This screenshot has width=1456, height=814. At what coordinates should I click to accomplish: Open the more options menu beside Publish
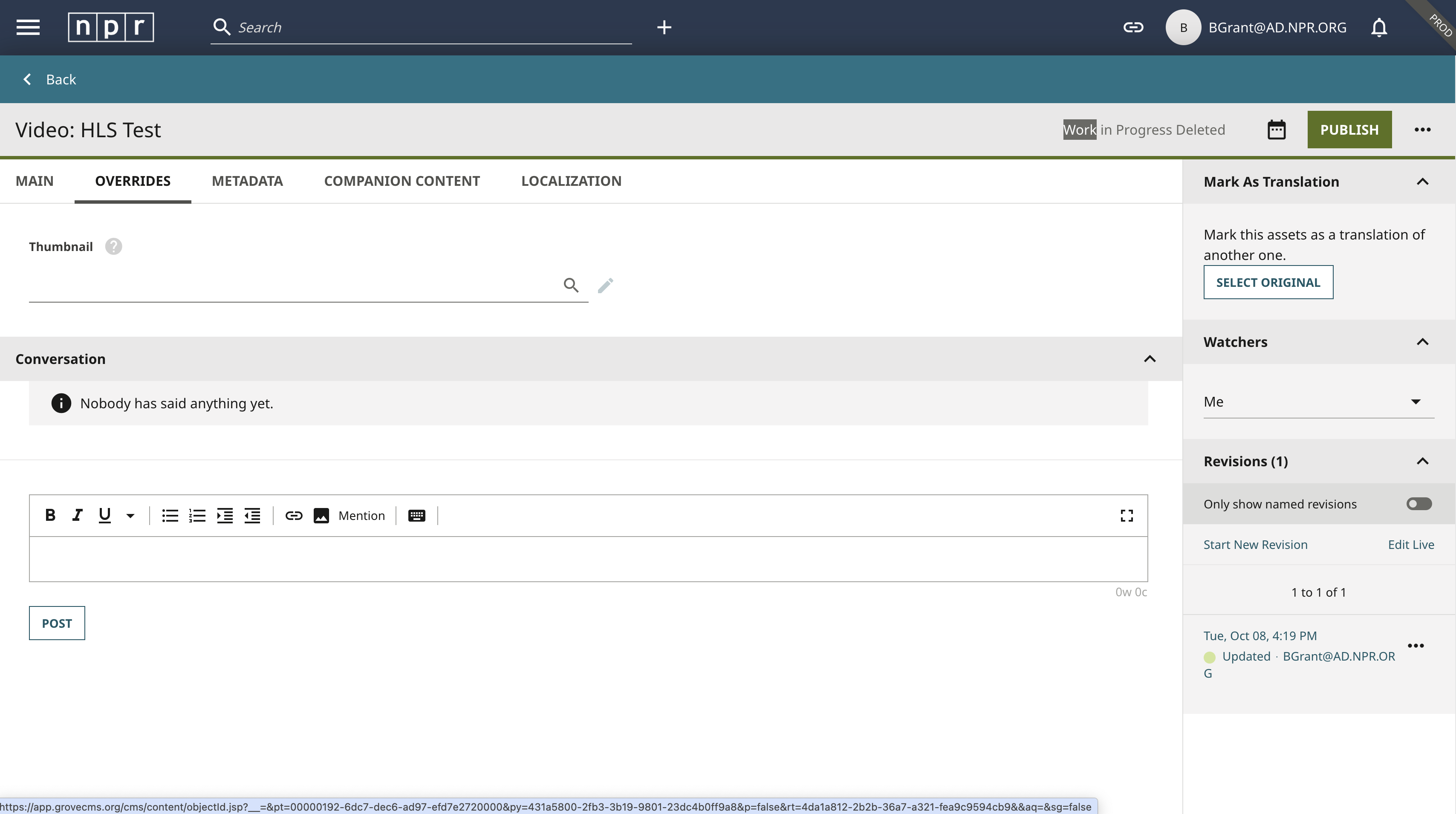point(1422,130)
